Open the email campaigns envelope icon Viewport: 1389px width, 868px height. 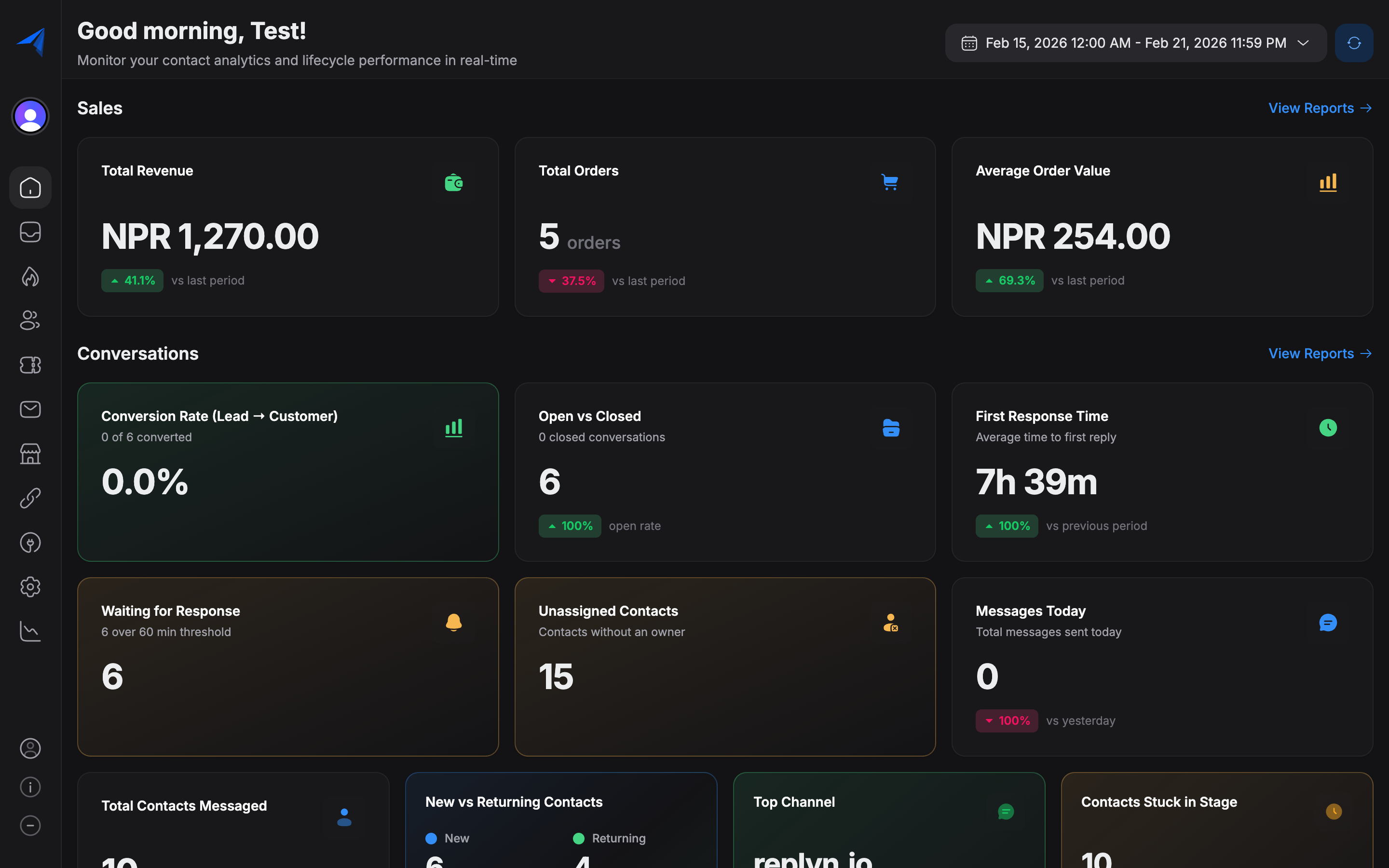[x=30, y=409]
